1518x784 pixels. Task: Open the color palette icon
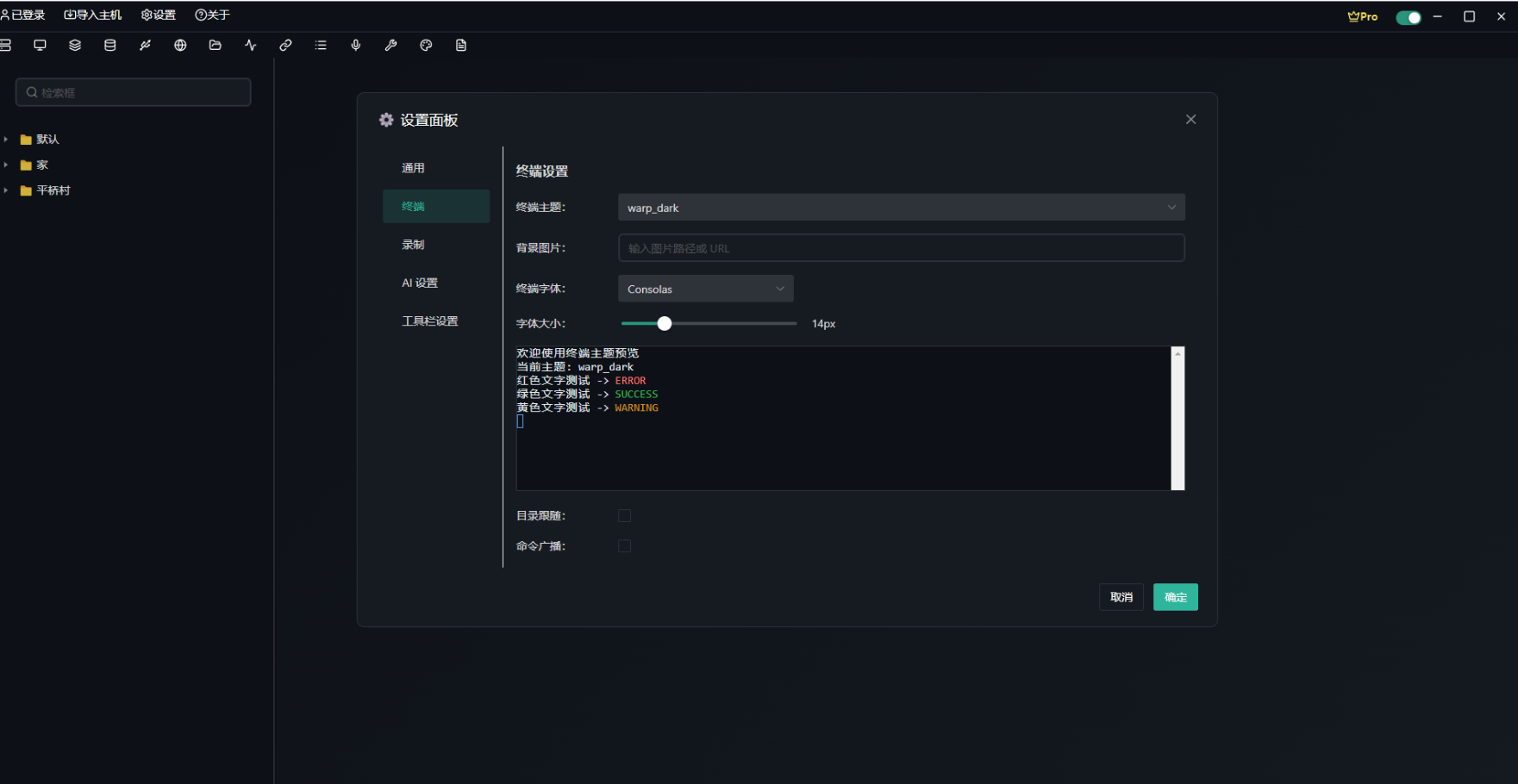[426, 46]
